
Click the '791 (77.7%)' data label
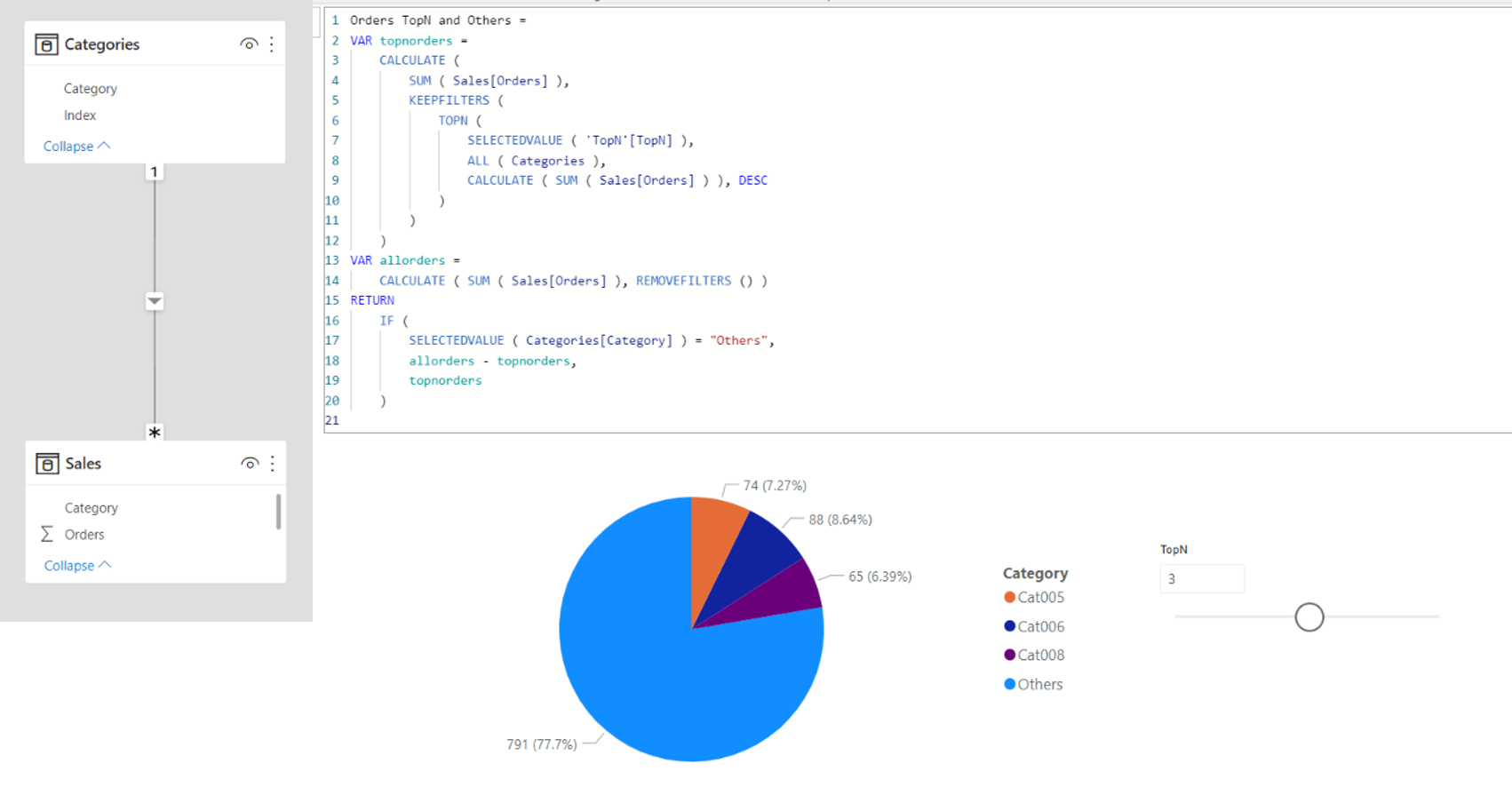point(541,744)
